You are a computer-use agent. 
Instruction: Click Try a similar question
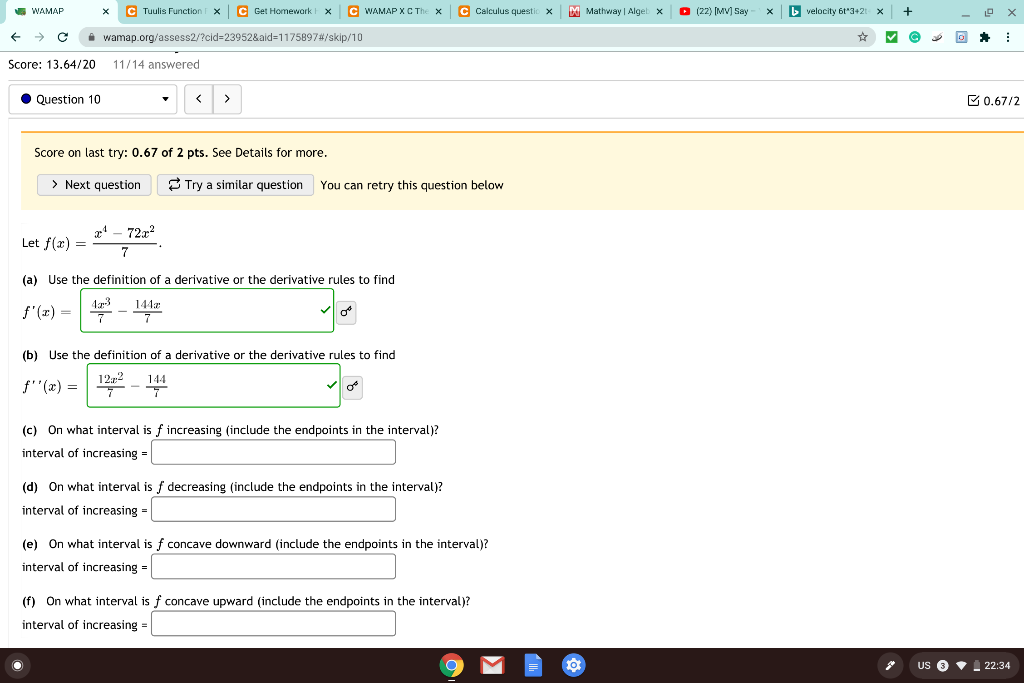tap(235, 185)
